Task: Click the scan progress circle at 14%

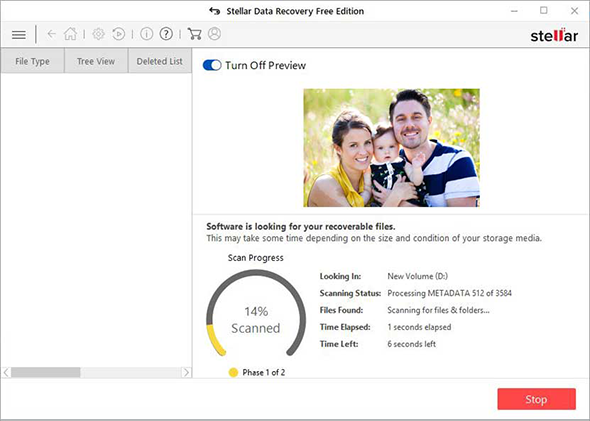Action: pyautogui.click(x=256, y=313)
